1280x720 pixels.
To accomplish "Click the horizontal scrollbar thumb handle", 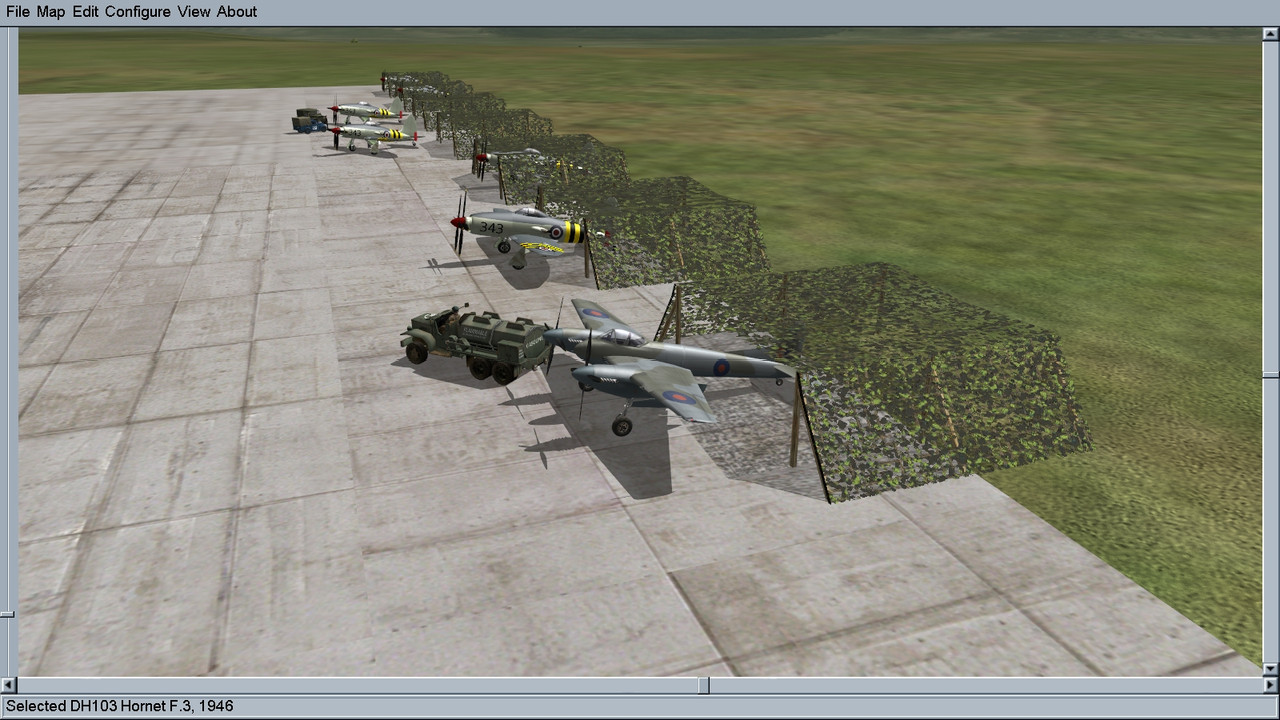I will [704, 685].
